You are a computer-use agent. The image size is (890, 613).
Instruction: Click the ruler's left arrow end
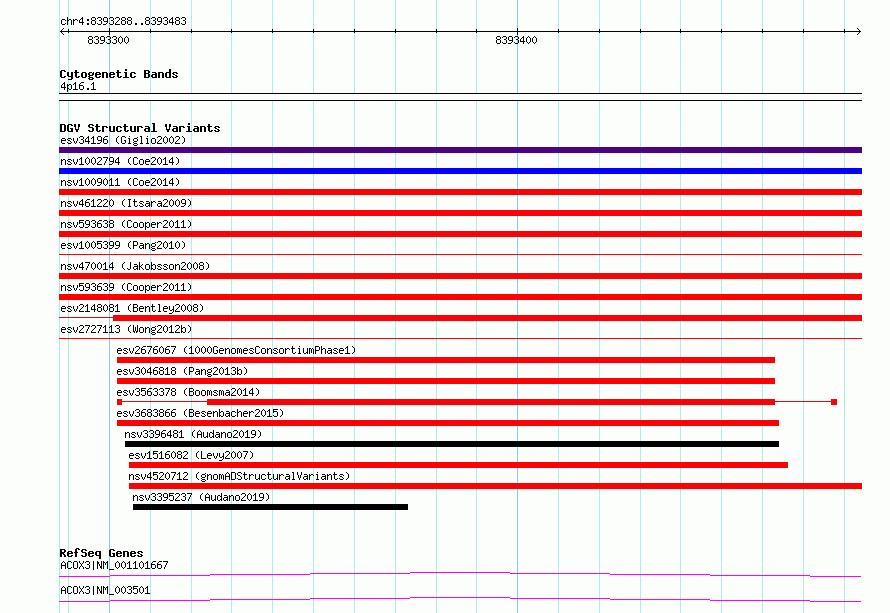click(x=62, y=32)
